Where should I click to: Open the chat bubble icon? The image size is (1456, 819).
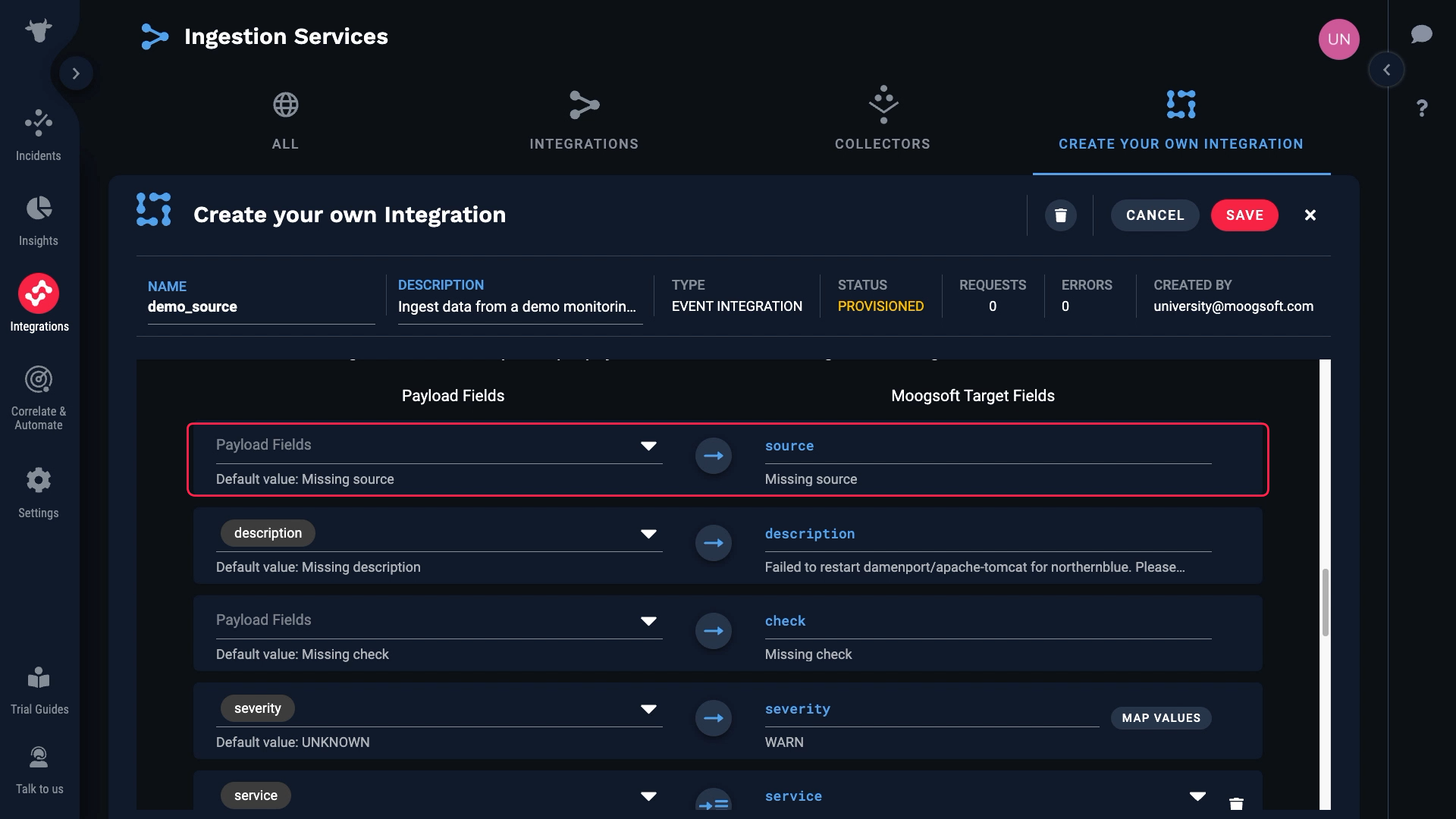1421,34
